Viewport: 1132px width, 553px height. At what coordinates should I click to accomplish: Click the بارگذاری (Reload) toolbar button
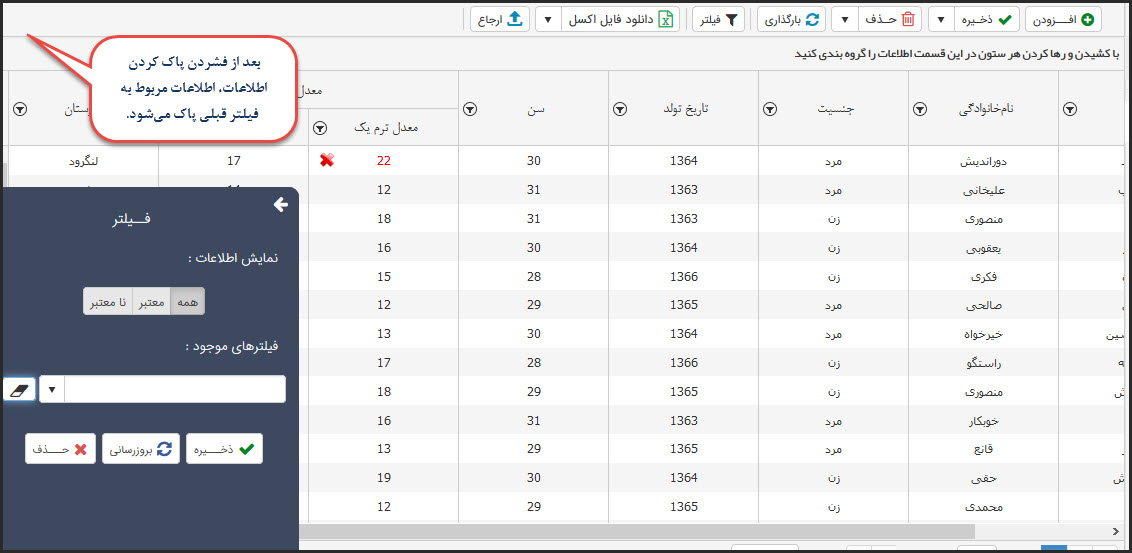[791, 19]
